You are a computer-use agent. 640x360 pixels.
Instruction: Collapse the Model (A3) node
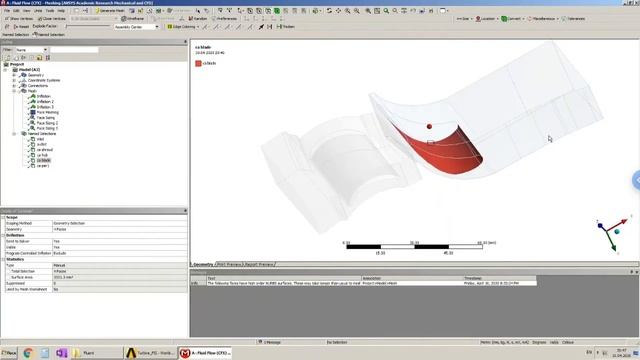click(x=5, y=70)
